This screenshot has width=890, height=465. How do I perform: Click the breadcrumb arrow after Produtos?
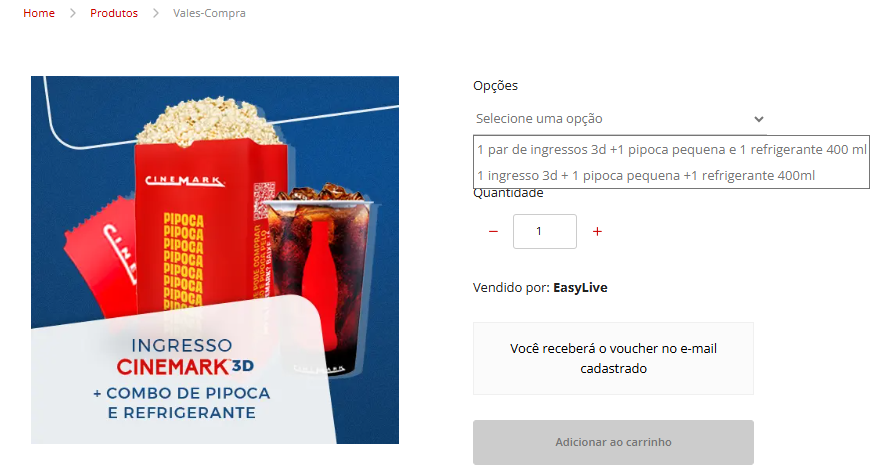pos(156,13)
